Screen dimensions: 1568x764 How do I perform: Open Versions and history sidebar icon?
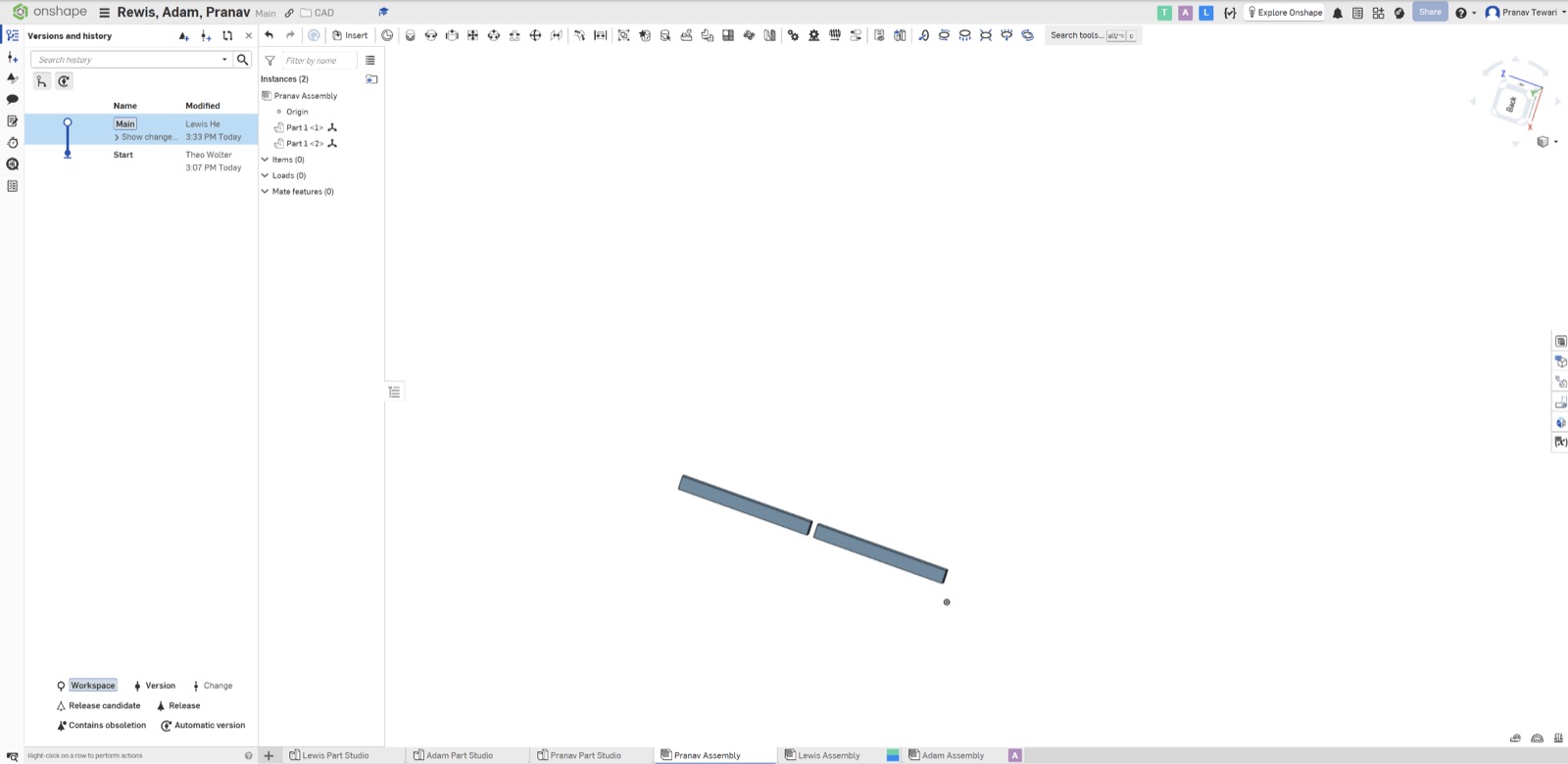coord(12,35)
